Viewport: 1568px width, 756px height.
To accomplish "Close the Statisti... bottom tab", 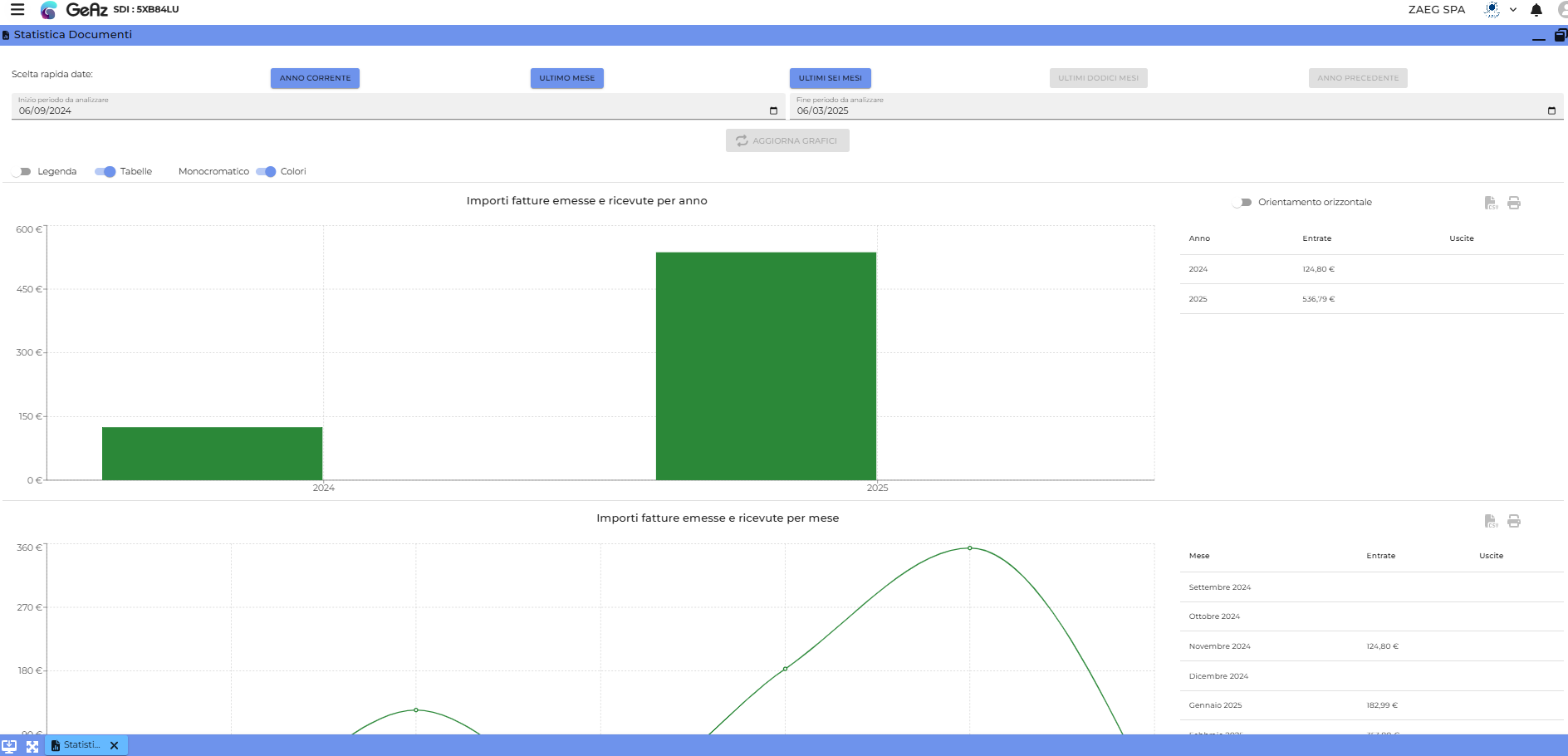I will pos(115,746).
